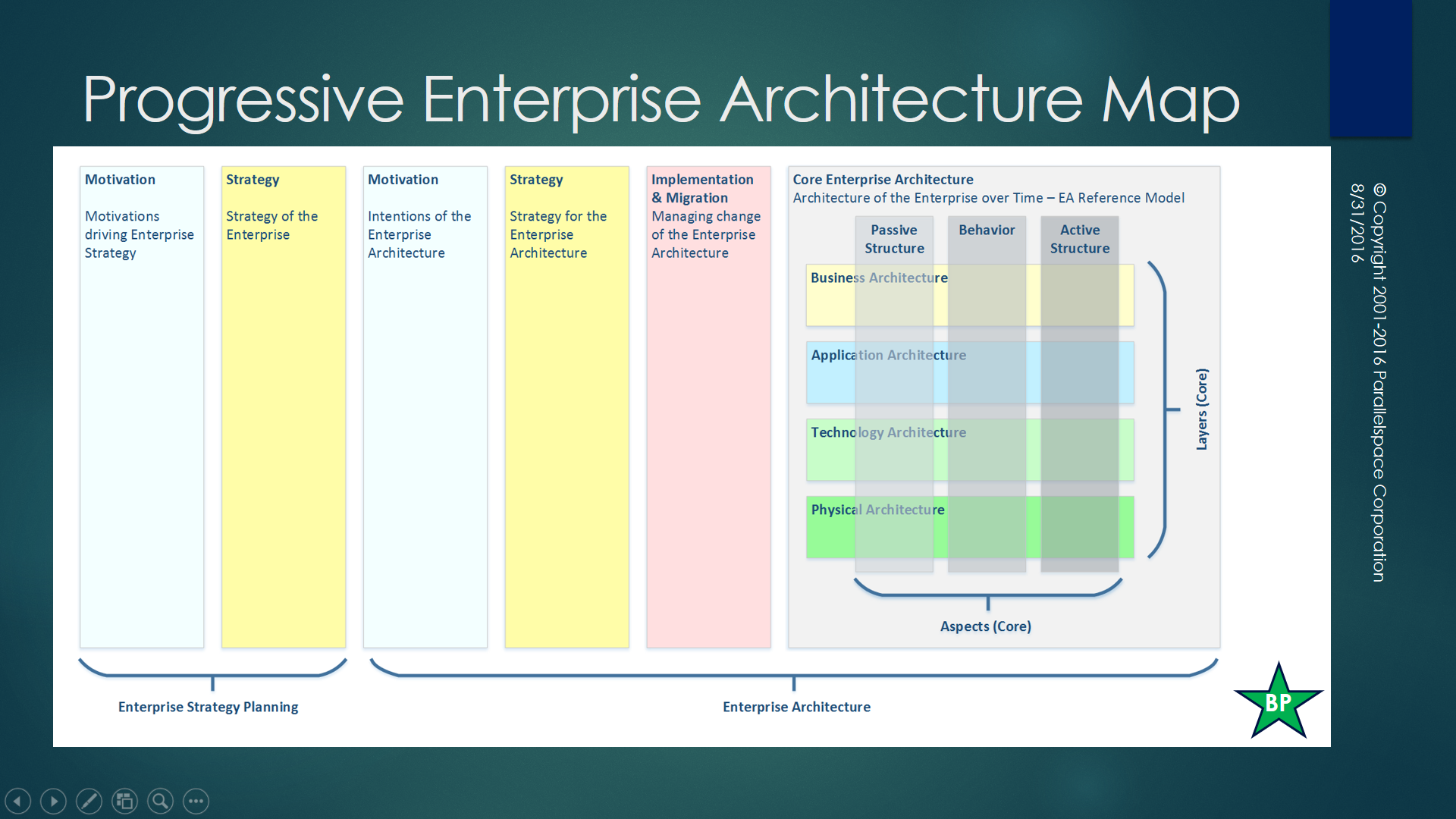Go to previous slide with back arrow
The height and width of the screenshot is (819, 1456).
click(18, 801)
